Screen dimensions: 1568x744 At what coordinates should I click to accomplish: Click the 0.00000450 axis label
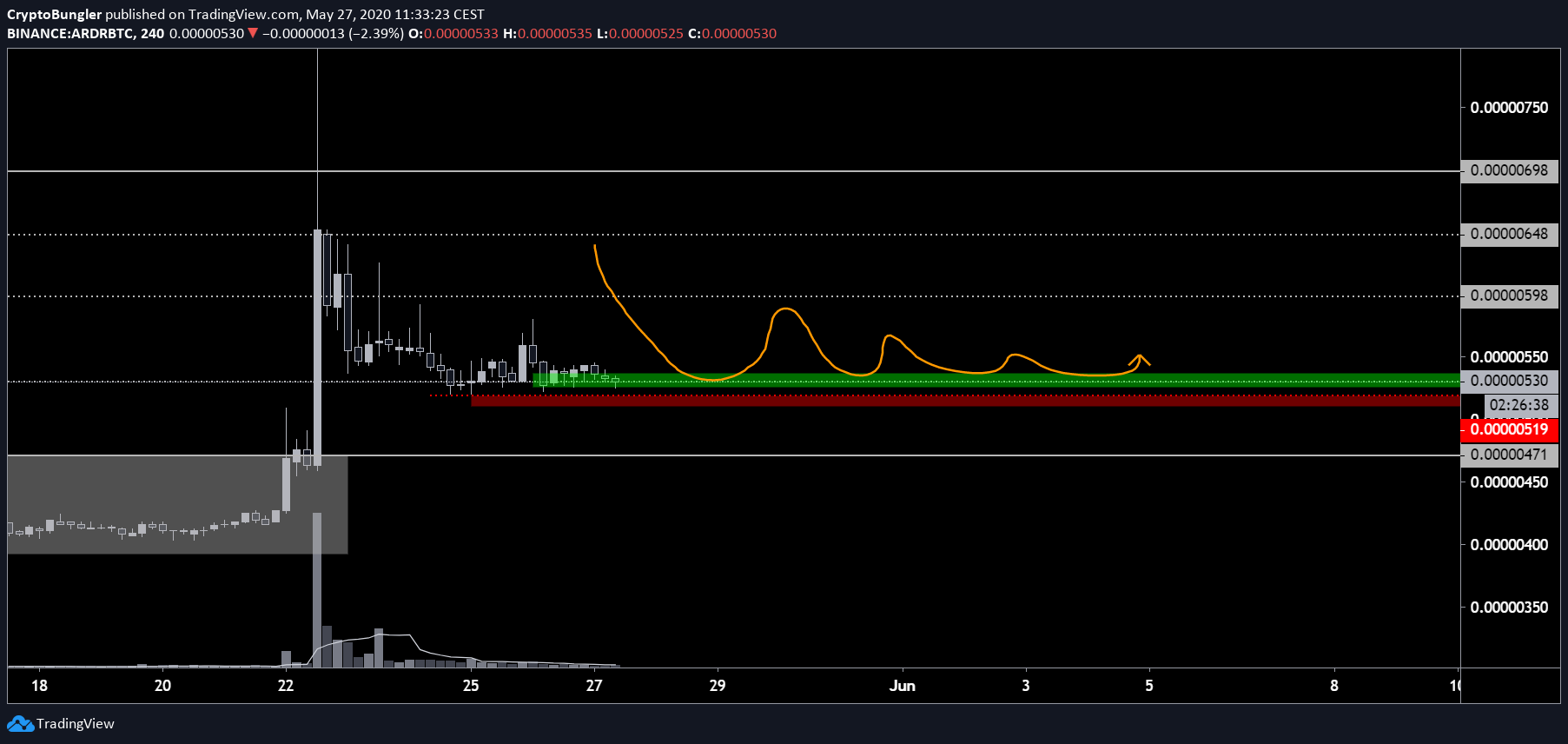coord(1509,482)
